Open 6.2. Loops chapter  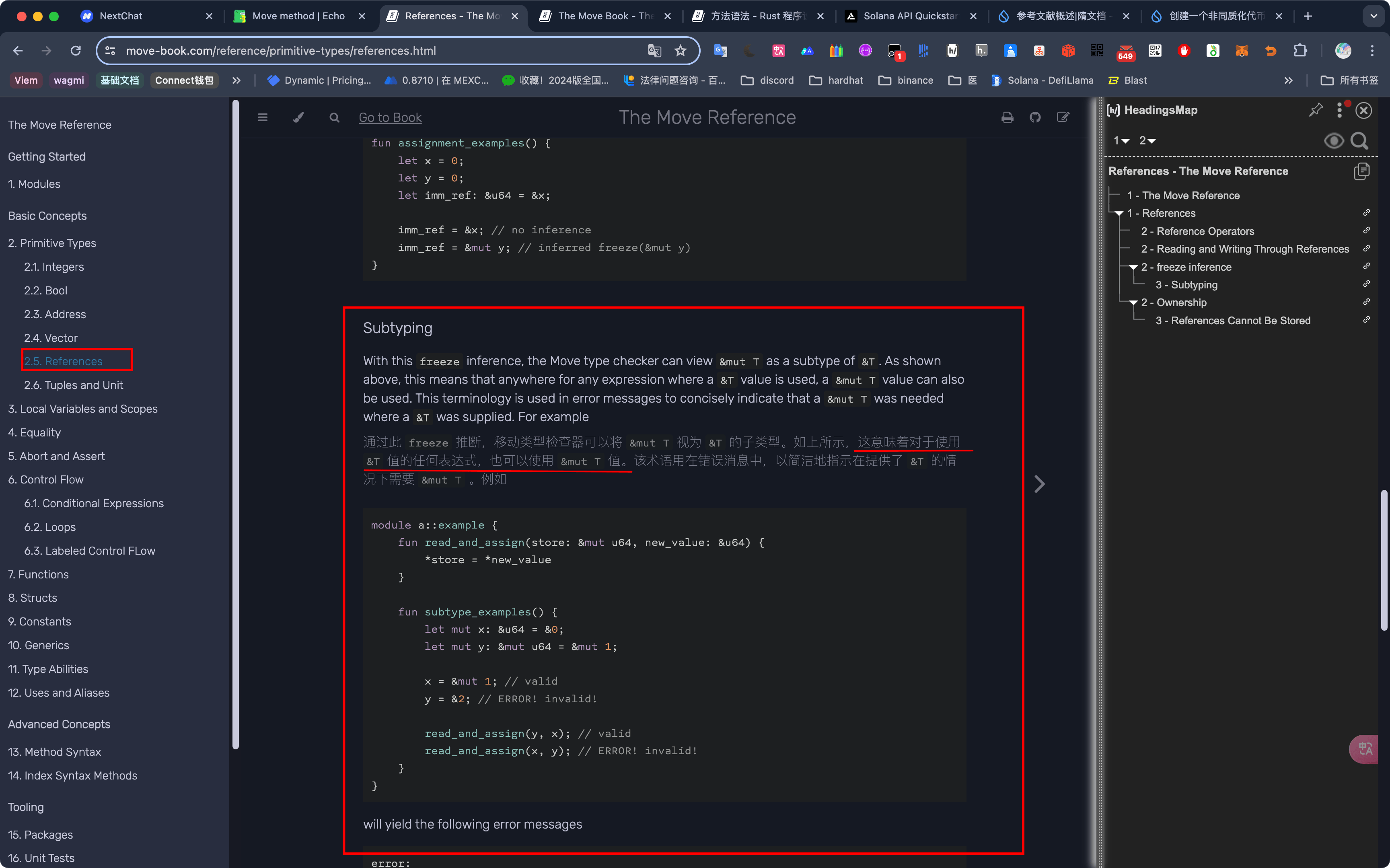click(50, 527)
